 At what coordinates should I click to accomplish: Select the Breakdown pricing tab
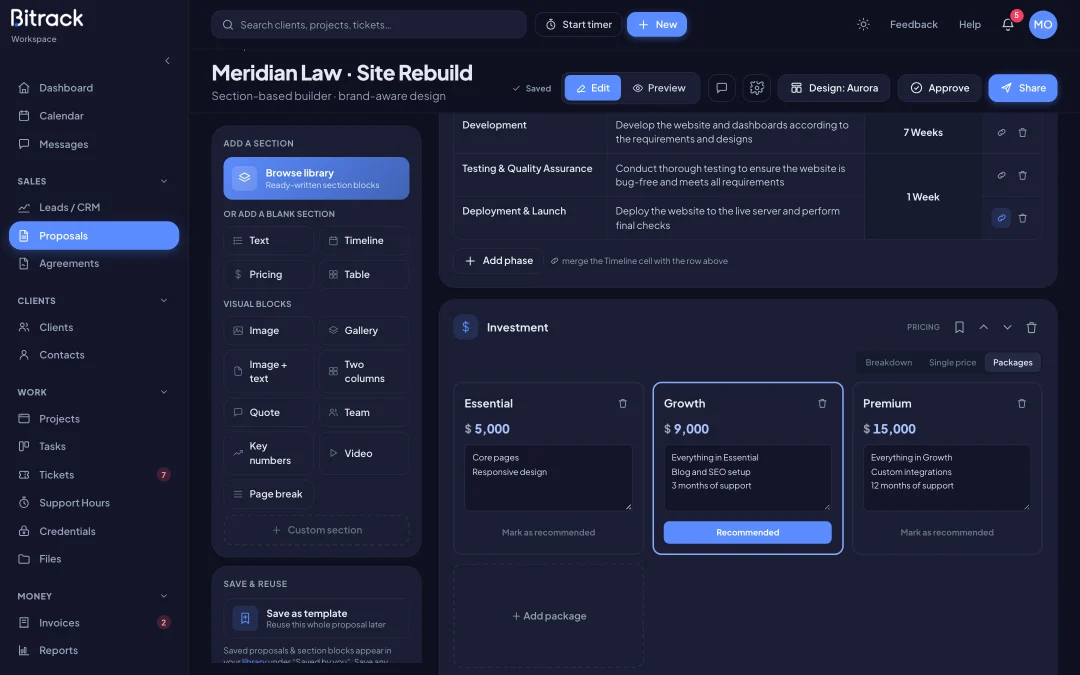coord(889,362)
